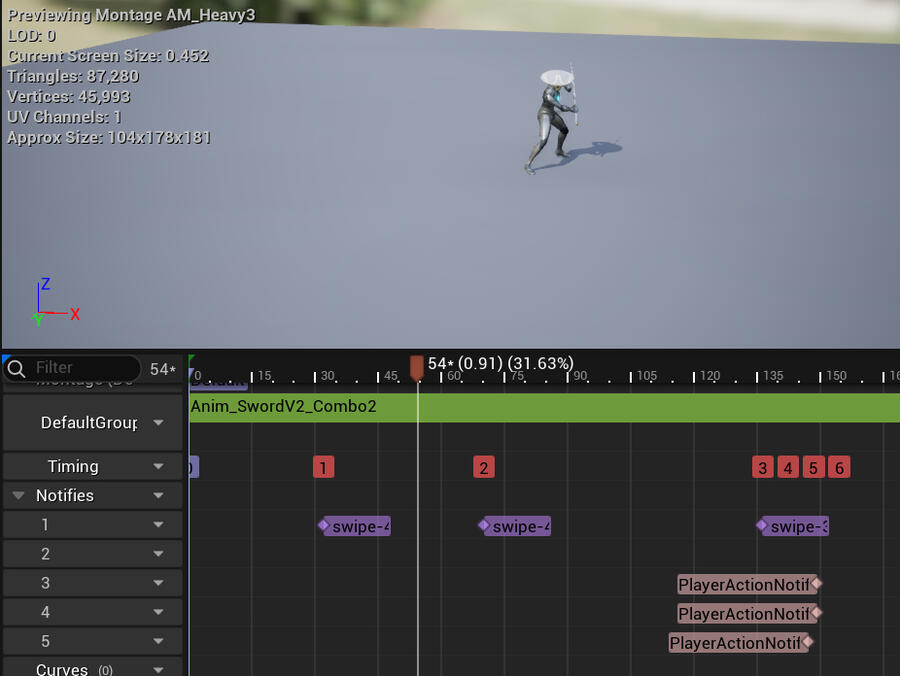Grab the playhead handle at frame 54
900x676 pixels.
(417, 367)
